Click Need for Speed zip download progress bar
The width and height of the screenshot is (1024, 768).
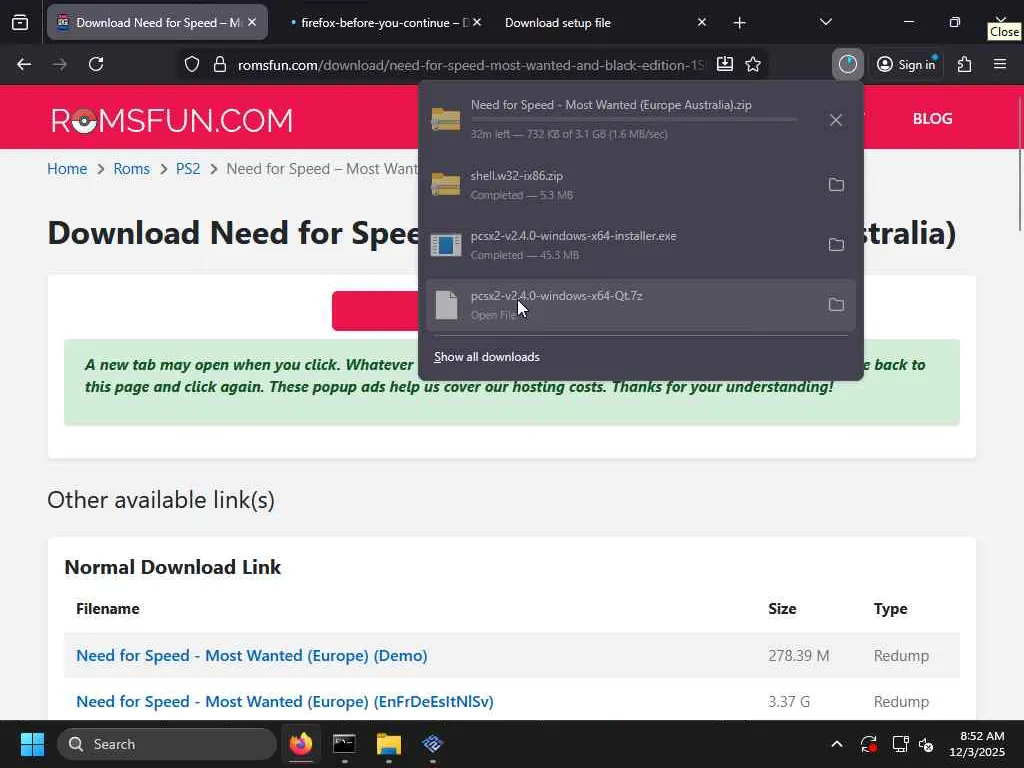(x=633, y=120)
